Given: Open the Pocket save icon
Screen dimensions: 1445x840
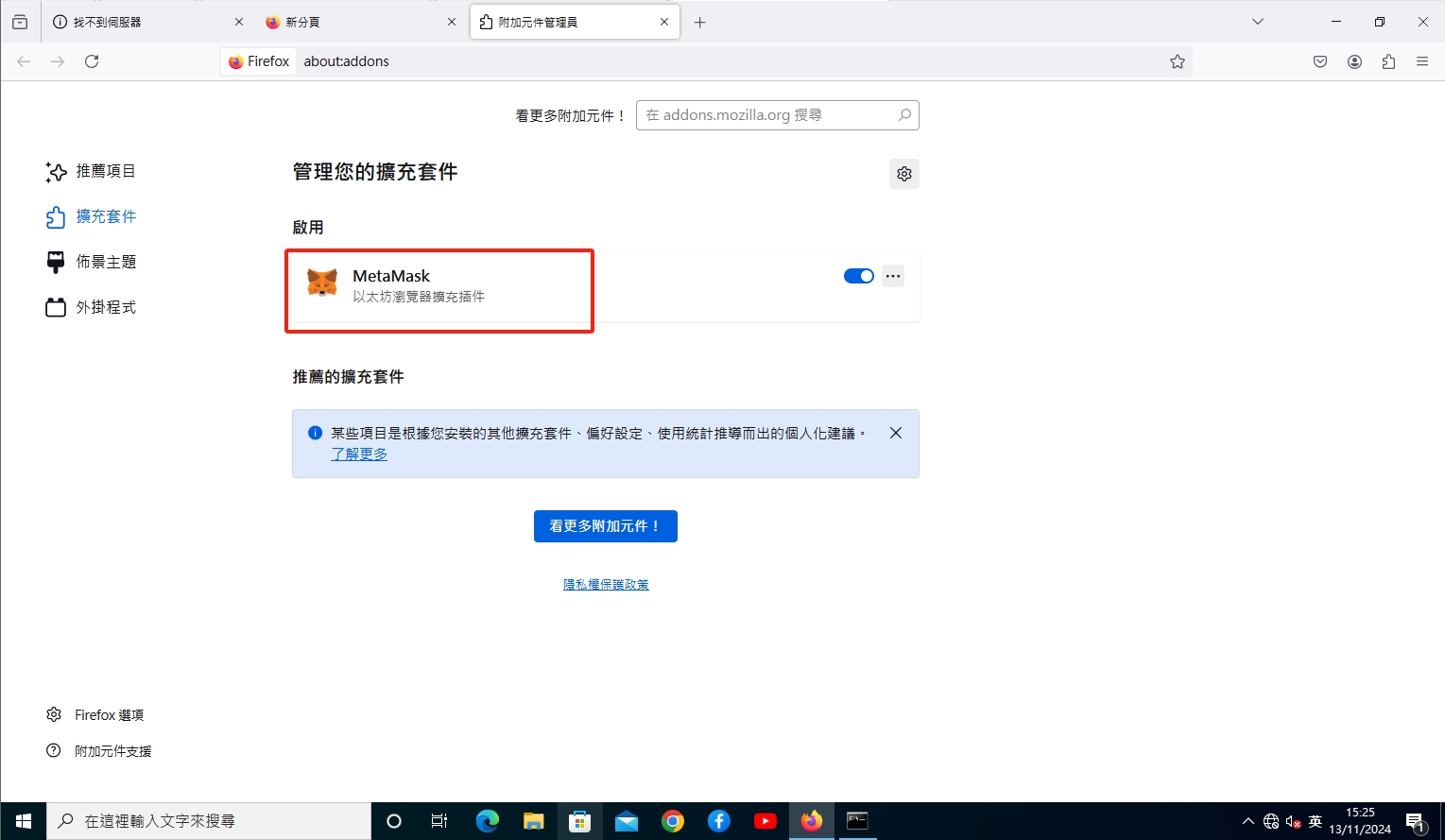Looking at the screenshot, I should [x=1320, y=61].
